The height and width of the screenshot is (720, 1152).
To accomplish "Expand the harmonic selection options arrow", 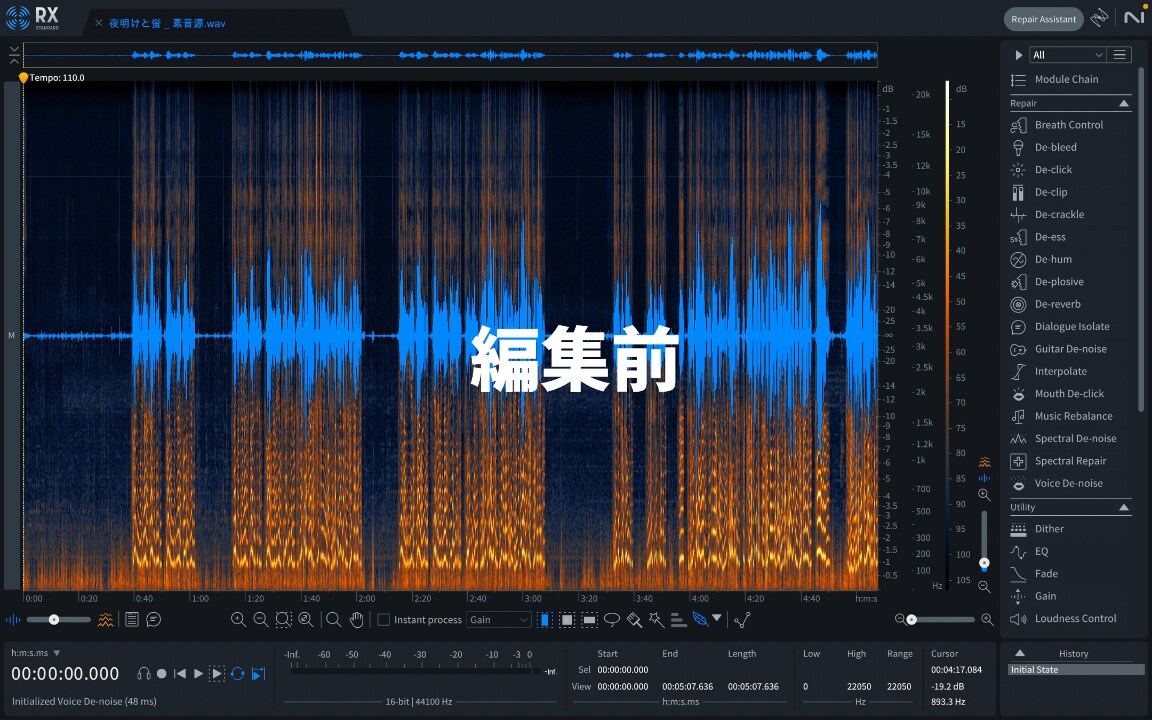I will click(717, 619).
